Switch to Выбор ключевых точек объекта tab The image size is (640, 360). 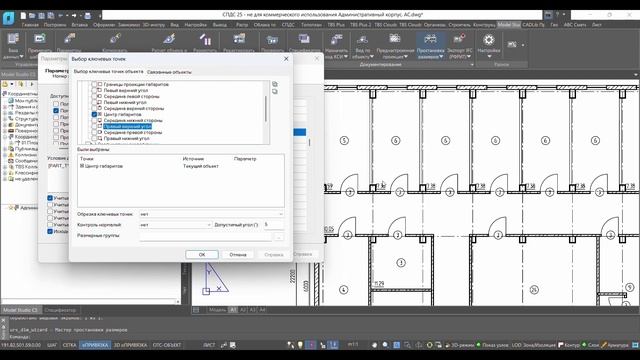[x=109, y=72]
